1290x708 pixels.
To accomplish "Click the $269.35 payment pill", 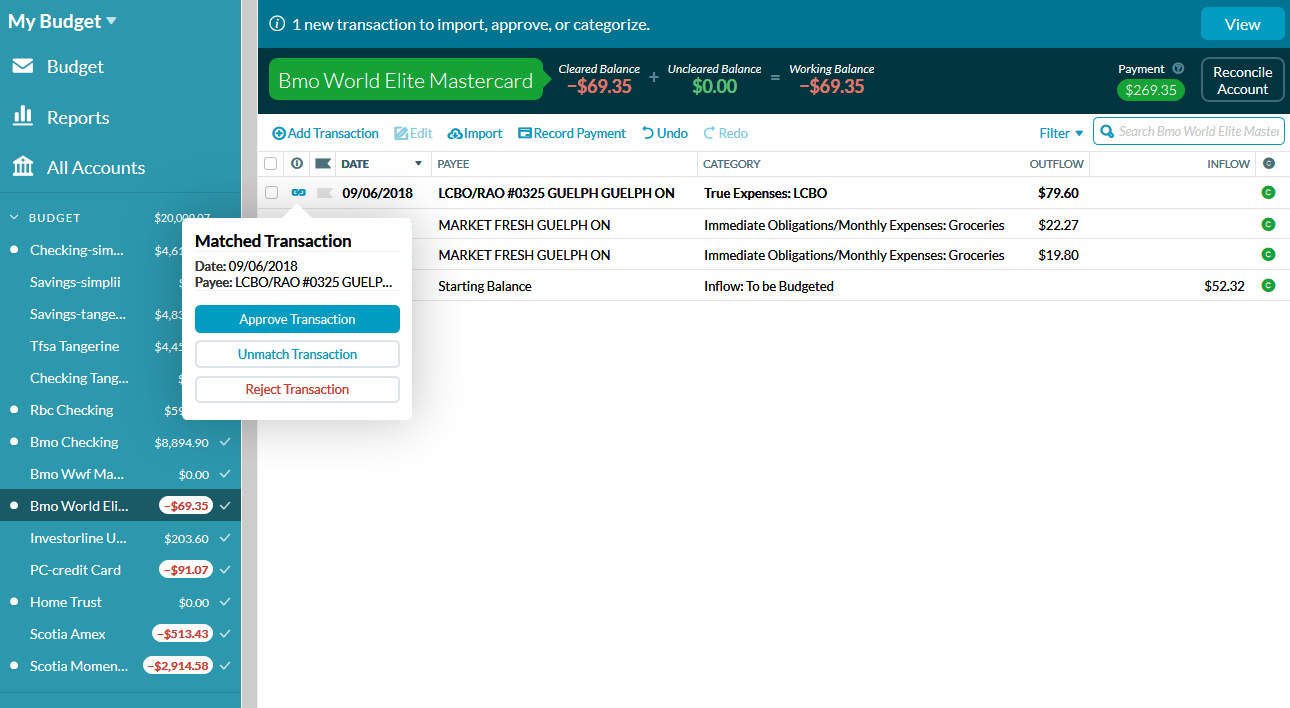I will tap(1151, 90).
